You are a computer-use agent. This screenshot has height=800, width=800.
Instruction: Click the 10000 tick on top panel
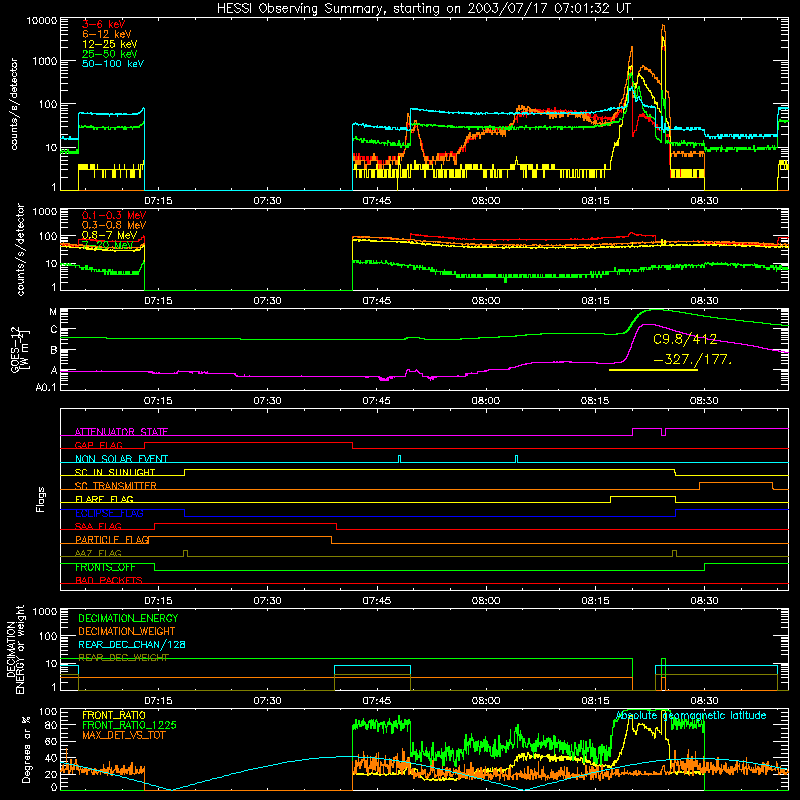[x=42, y=20]
